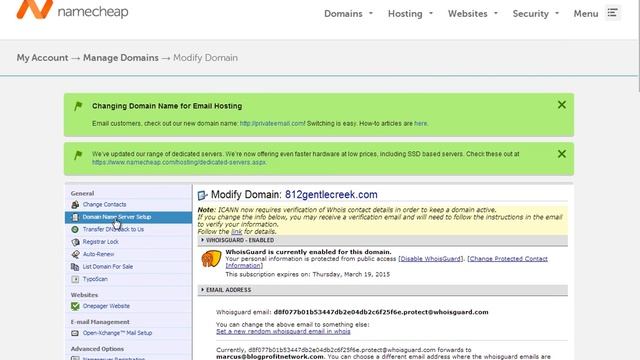Click the flag icon in Email Hosting notice
The width and height of the screenshot is (640, 360).
[78, 106]
